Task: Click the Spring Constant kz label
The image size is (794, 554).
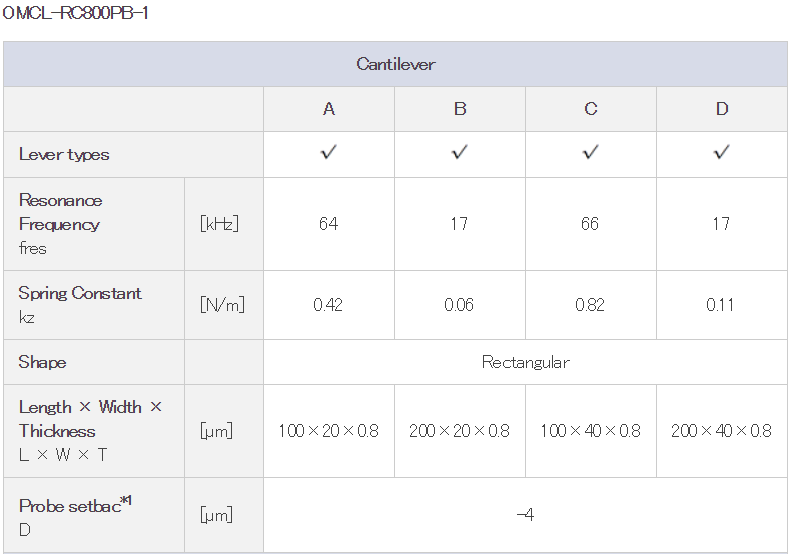Action: (80, 305)
